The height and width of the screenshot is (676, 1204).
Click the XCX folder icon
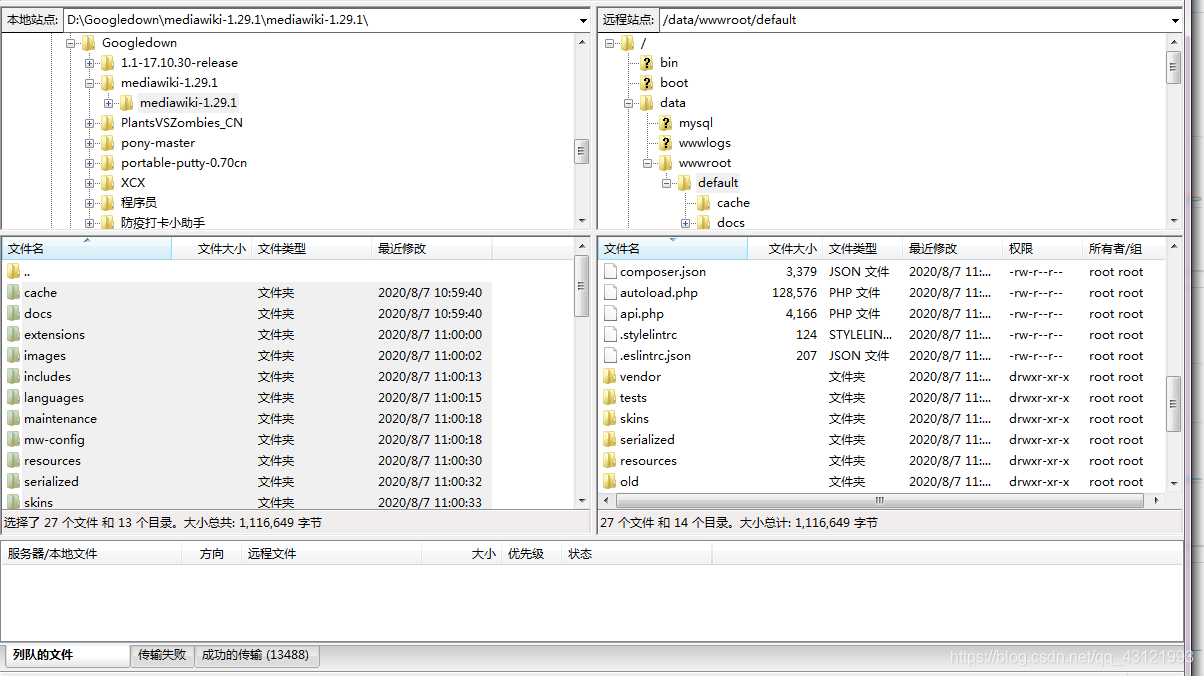coord(107,183)
